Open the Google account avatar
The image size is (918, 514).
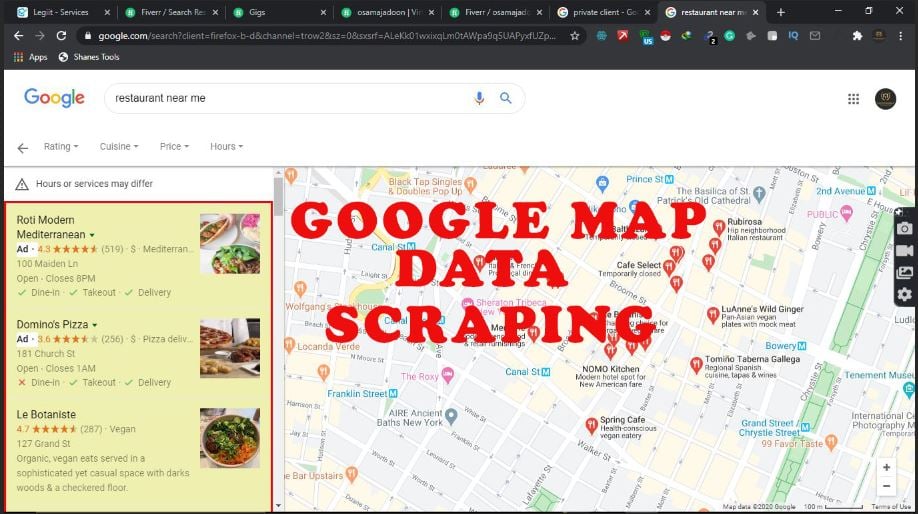point(885,99)
